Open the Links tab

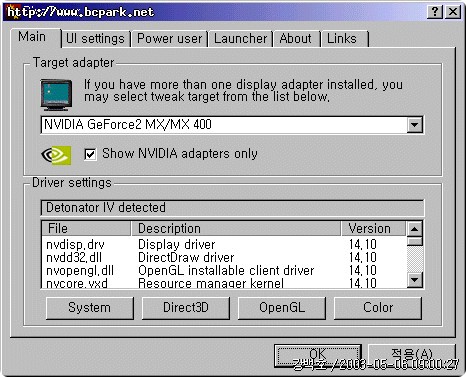[344, 39]
